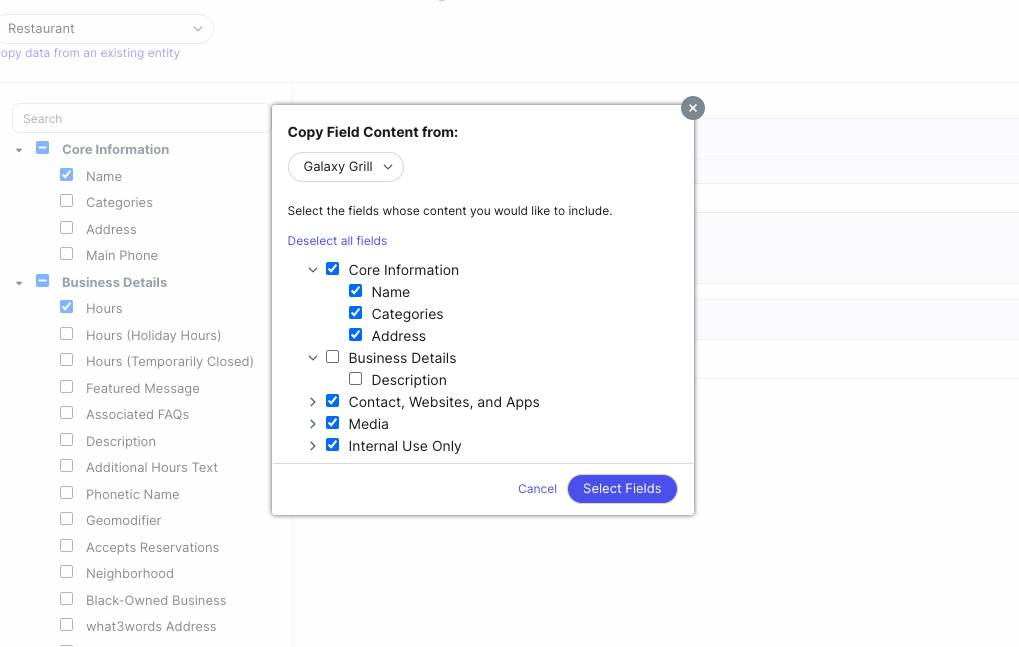This screenshot has width=1019, height=647.
Task: Collapse the Core Information section in the dialog
Action: coord(312,269)
